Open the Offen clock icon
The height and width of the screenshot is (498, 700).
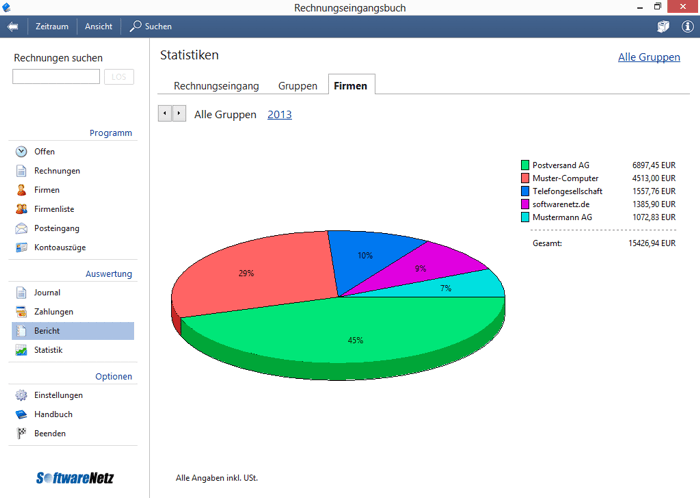21,152
